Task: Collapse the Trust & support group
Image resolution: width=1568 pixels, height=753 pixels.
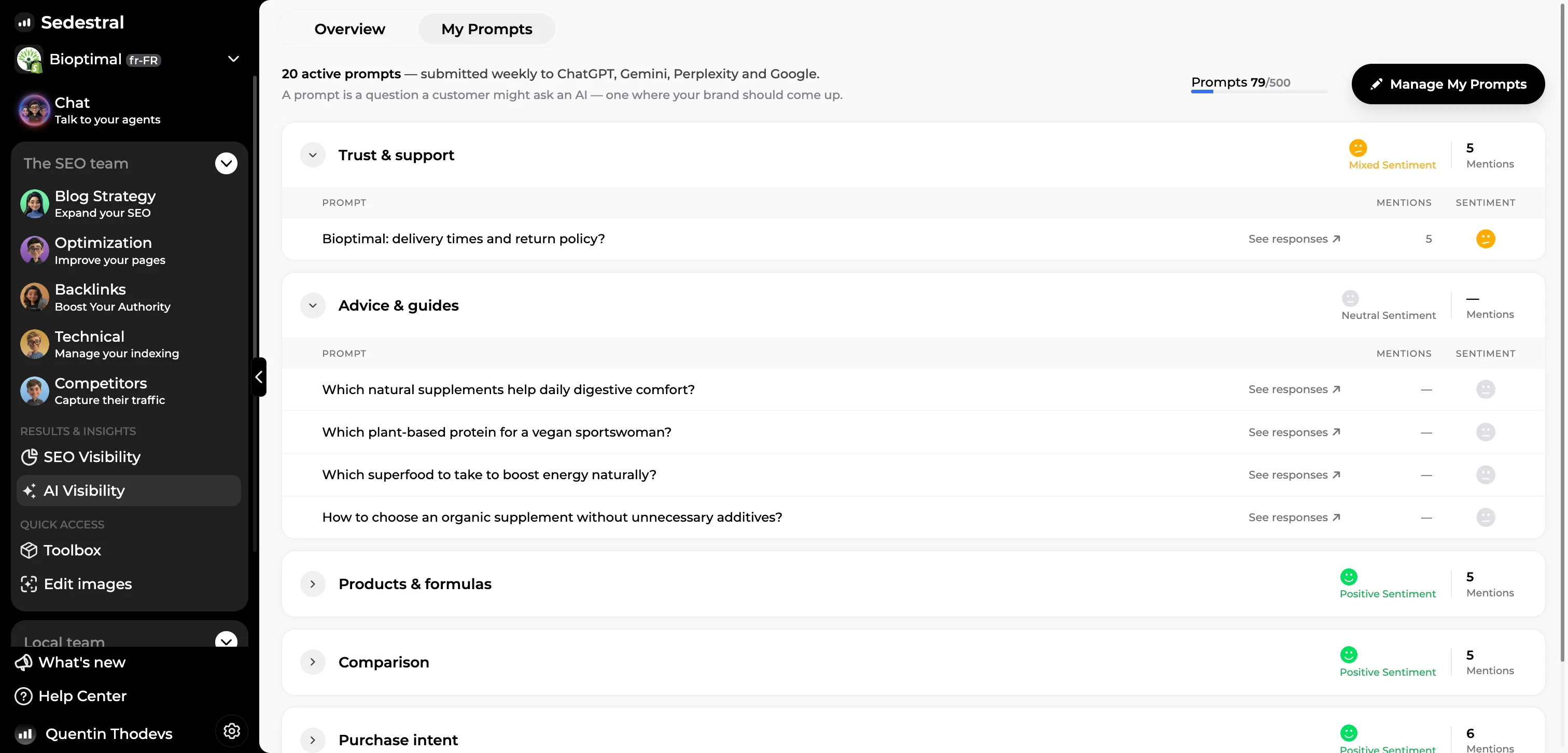Action: (x=313, y=155)
